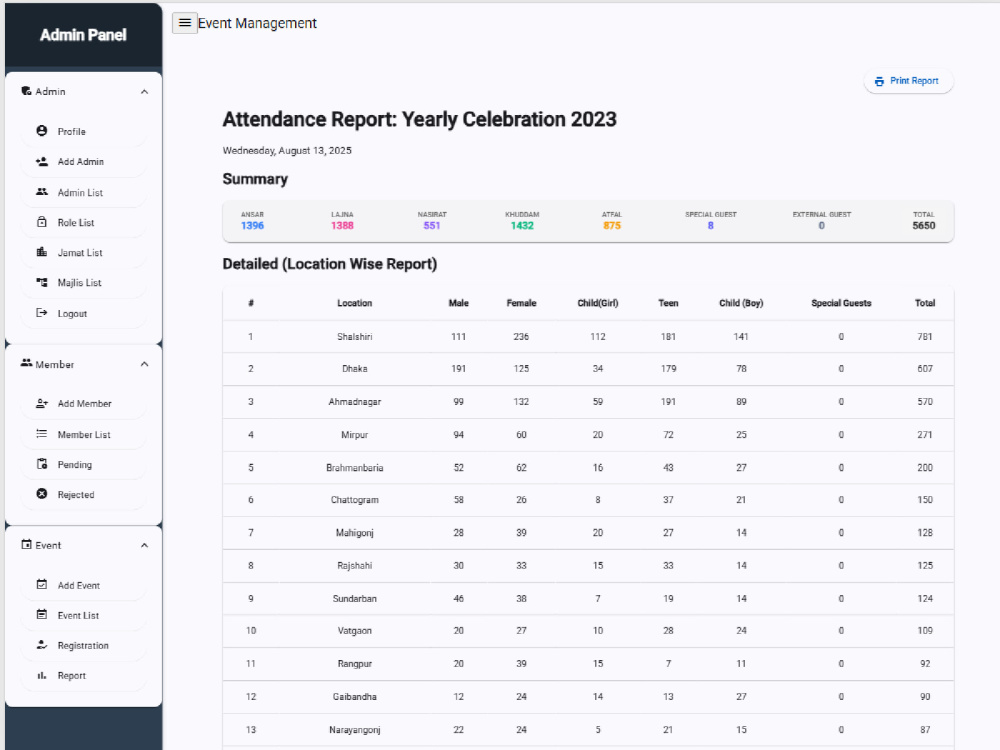The image size is (1000, 750).
Task: Select the Brahmanbaria location cell
Action: point(355,467)
